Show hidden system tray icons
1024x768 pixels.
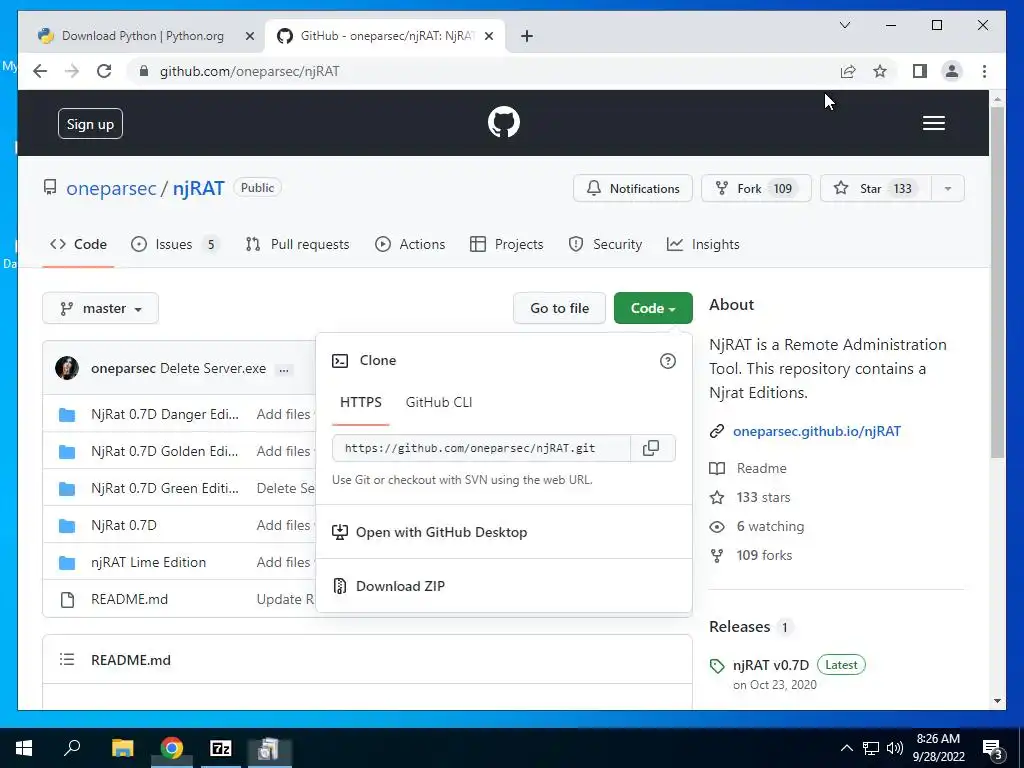pyautogui.click(x=846, y=748)
